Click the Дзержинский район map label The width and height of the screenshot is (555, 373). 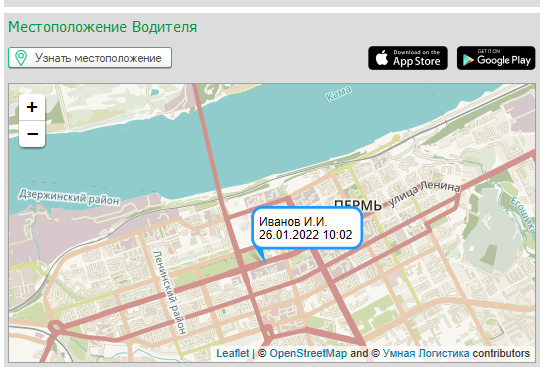pos(69,197)
